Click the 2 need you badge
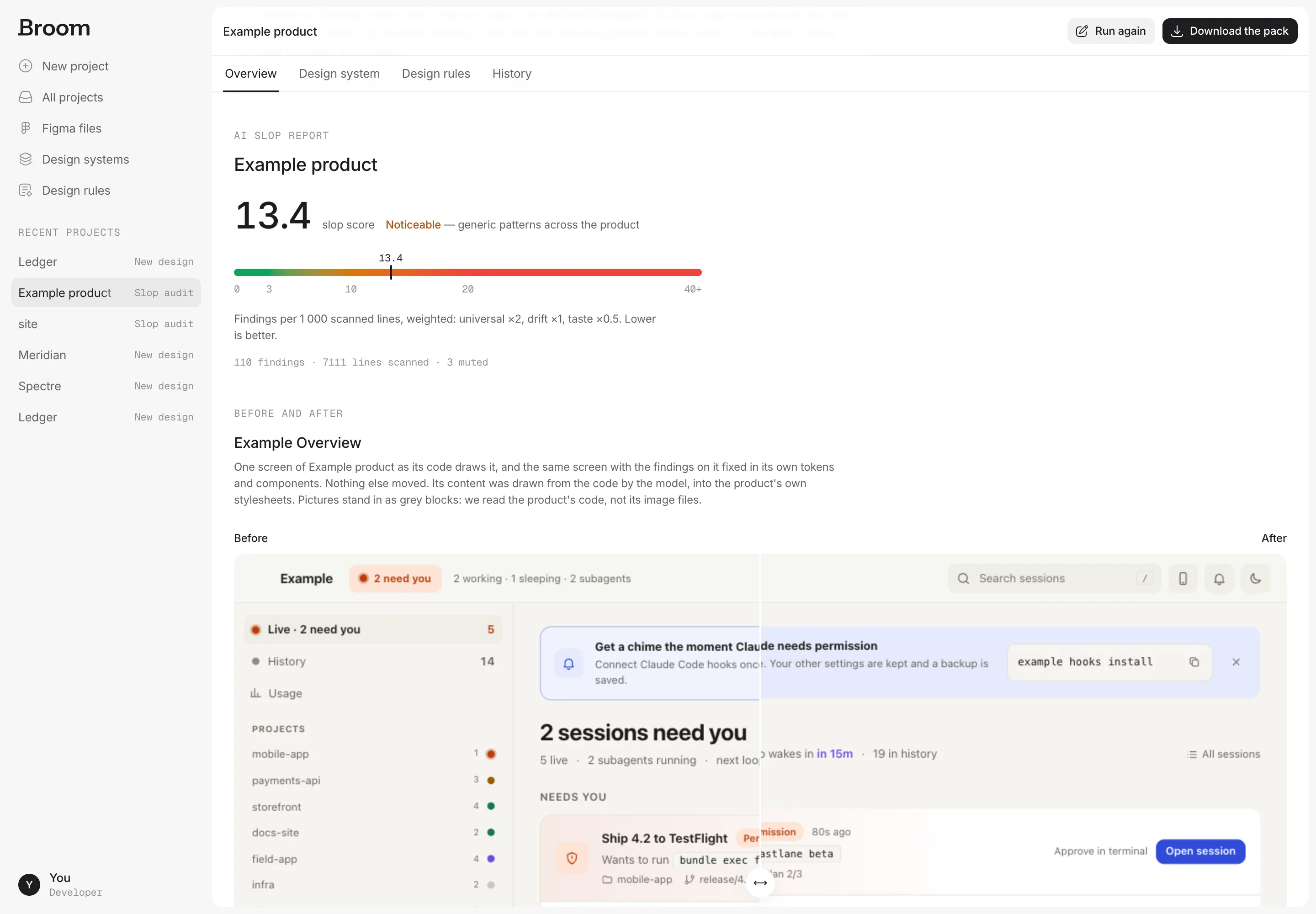 click(395, 579)
